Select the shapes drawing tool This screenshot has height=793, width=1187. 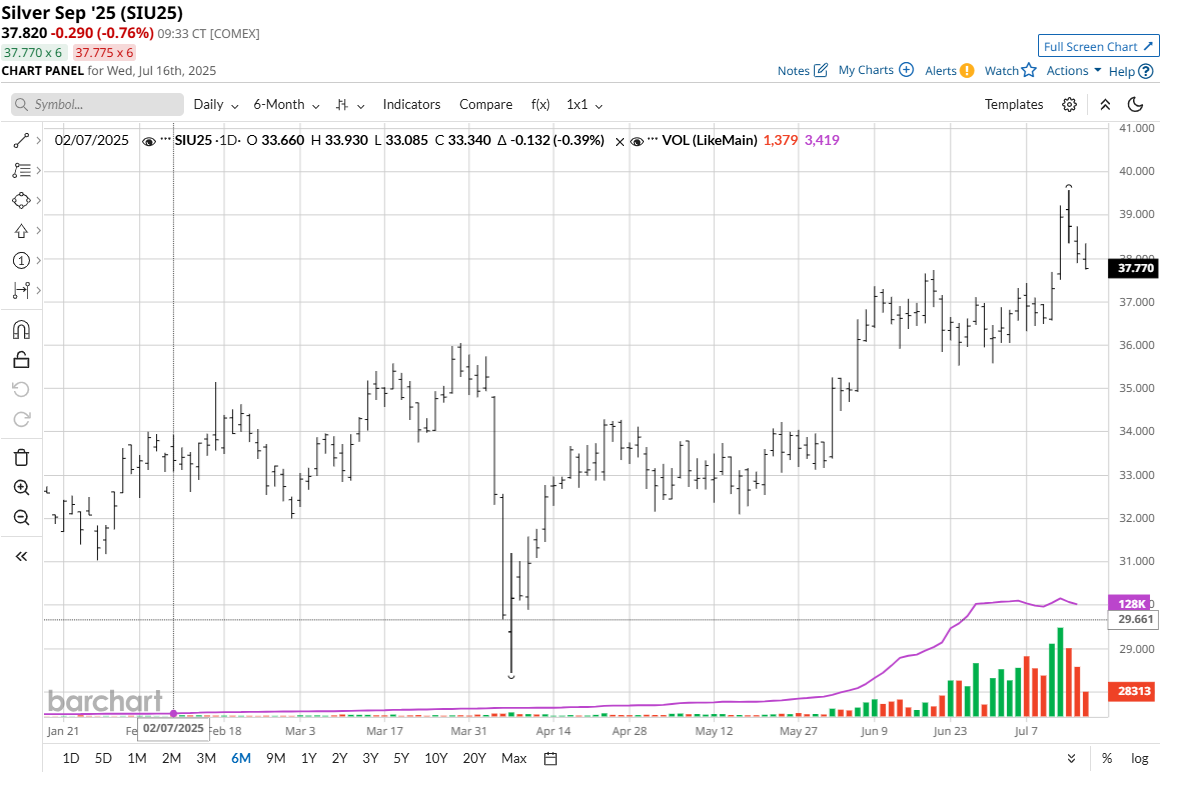coord(21,201)
